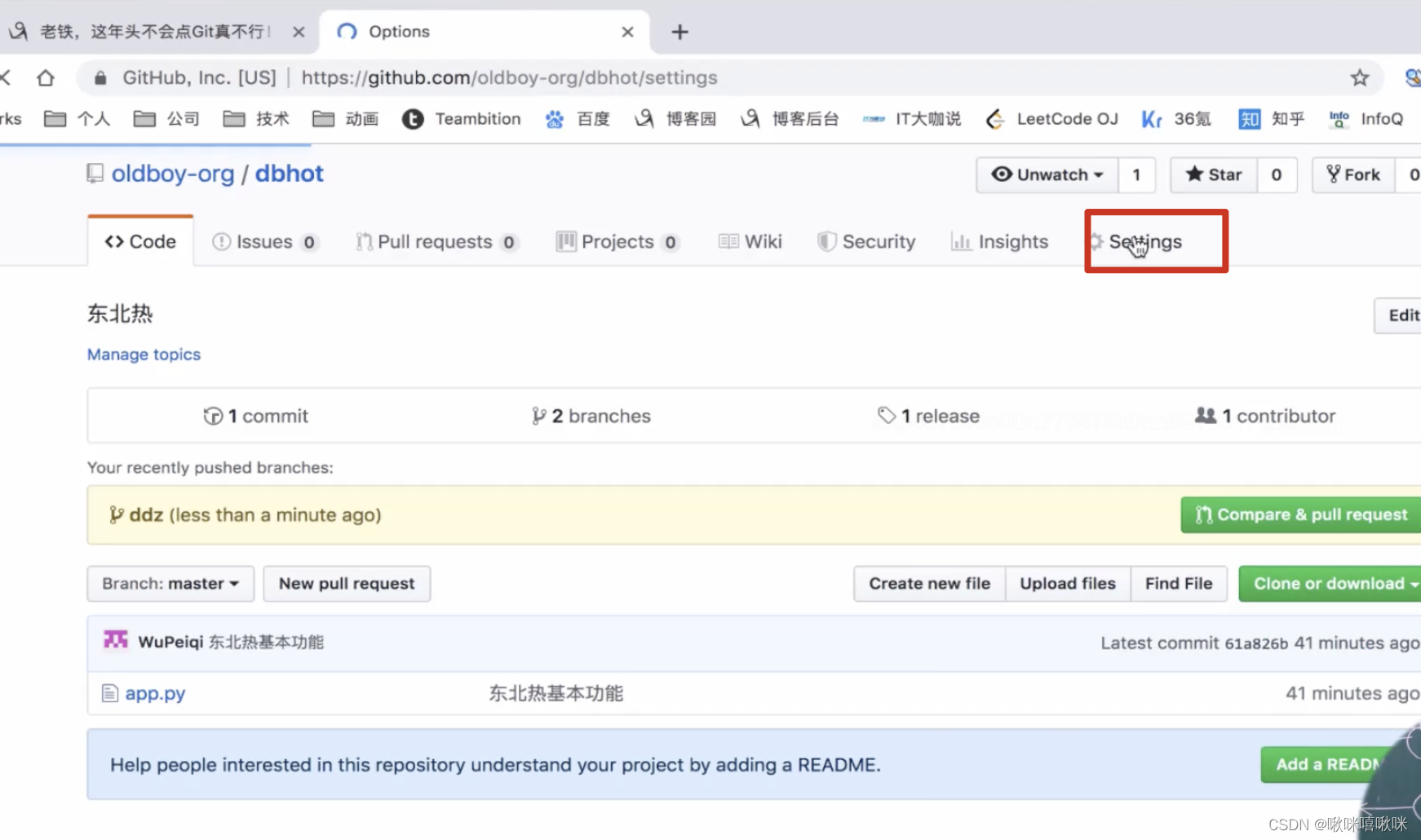1421x840 pixels.
Task: Switch to the Pull requests tab
Action: tap(436, 242)
